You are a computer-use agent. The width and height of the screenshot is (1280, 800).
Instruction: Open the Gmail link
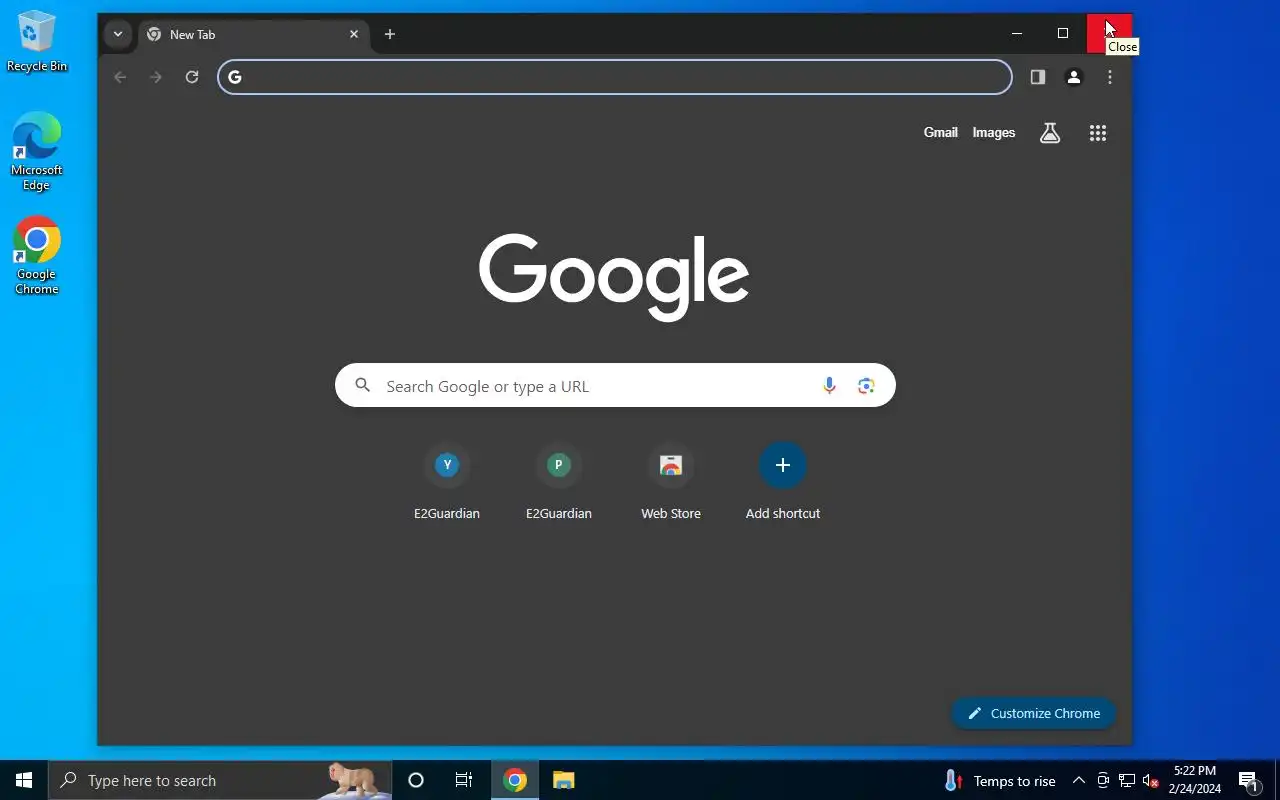point(941,132)
